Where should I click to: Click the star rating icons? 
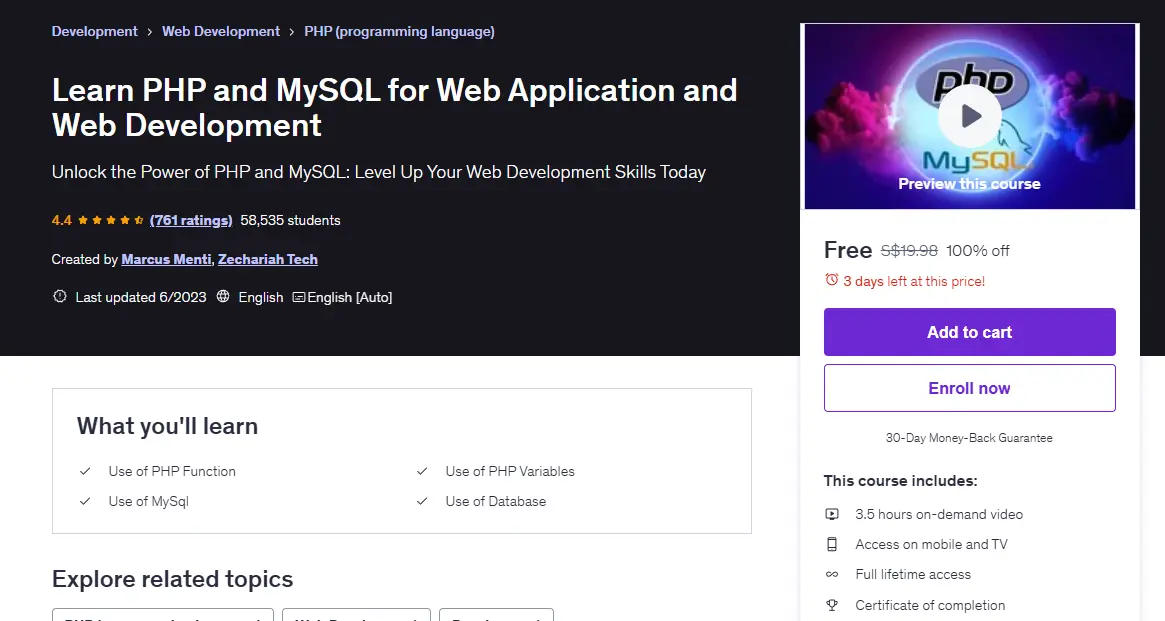(x=111, y=220)
